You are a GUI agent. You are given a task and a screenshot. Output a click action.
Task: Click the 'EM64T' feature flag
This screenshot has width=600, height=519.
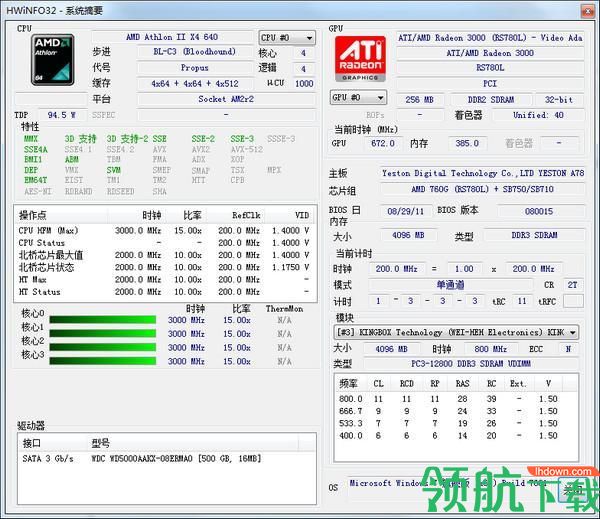pyautogui.click(x=35, y=180)
